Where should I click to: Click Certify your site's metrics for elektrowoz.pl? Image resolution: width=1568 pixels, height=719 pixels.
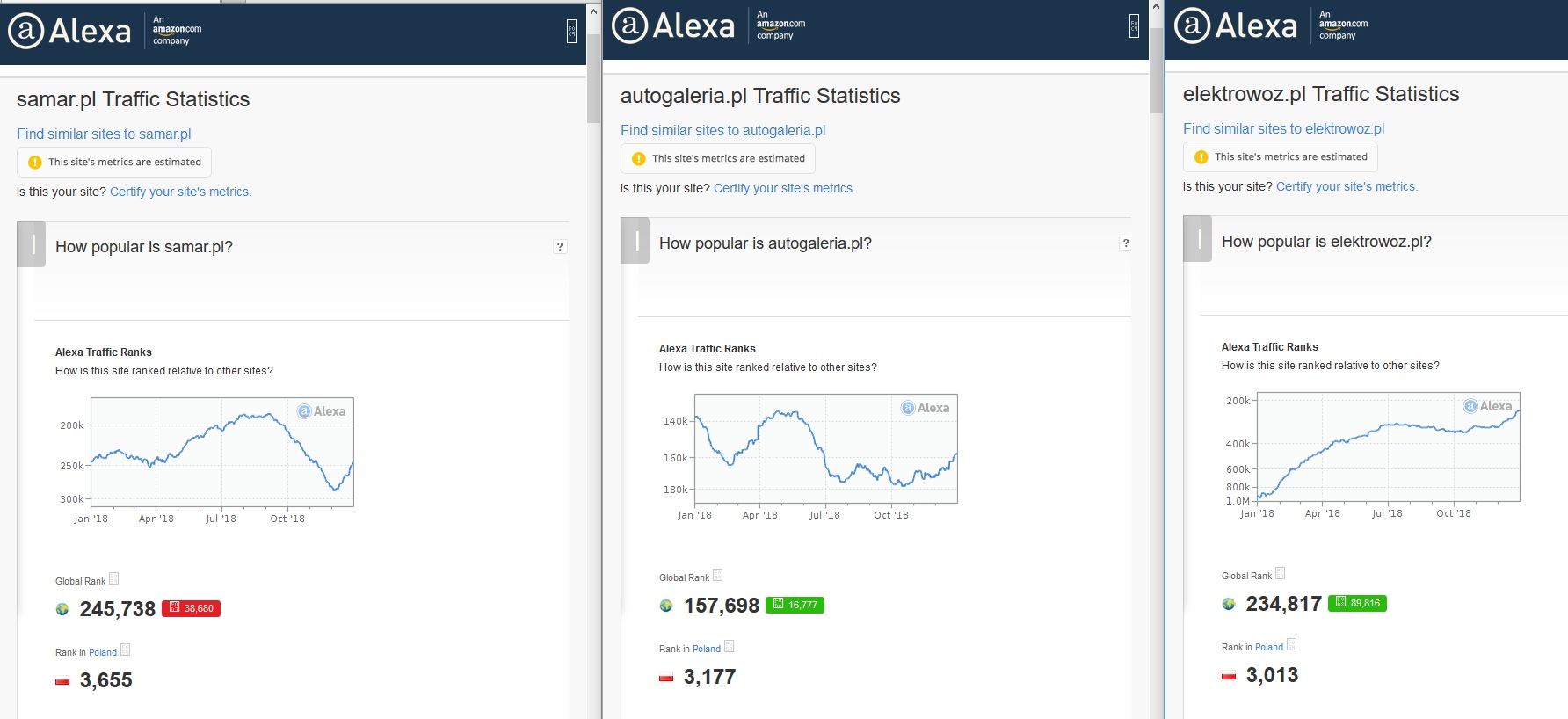1347,186
